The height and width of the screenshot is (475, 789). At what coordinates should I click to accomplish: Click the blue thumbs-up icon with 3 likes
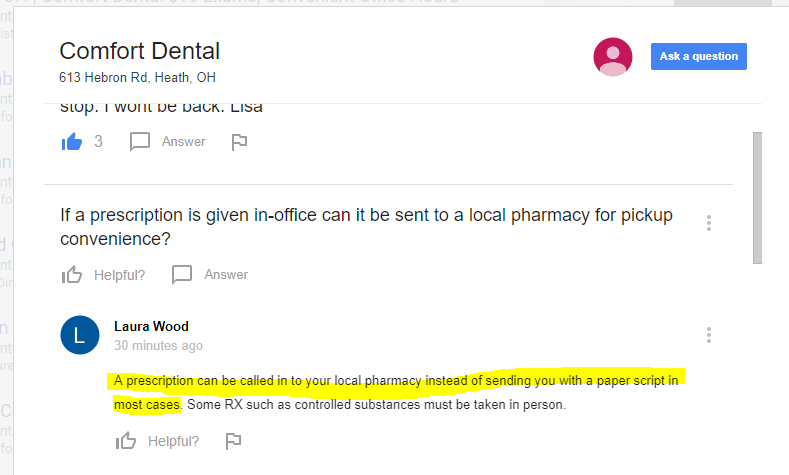click(71, 142)
